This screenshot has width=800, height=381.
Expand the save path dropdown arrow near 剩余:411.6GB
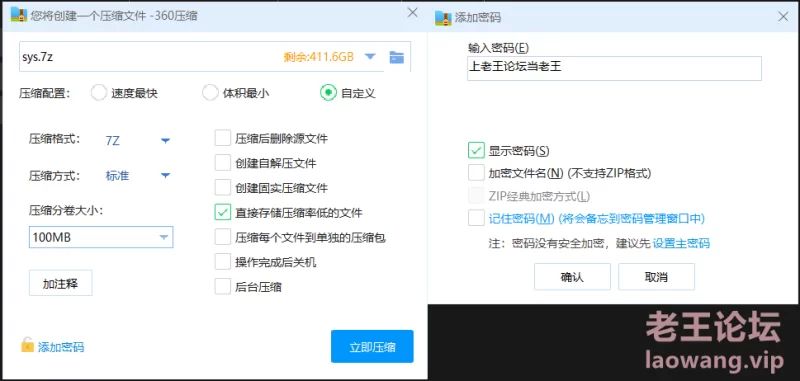(370, 57)
